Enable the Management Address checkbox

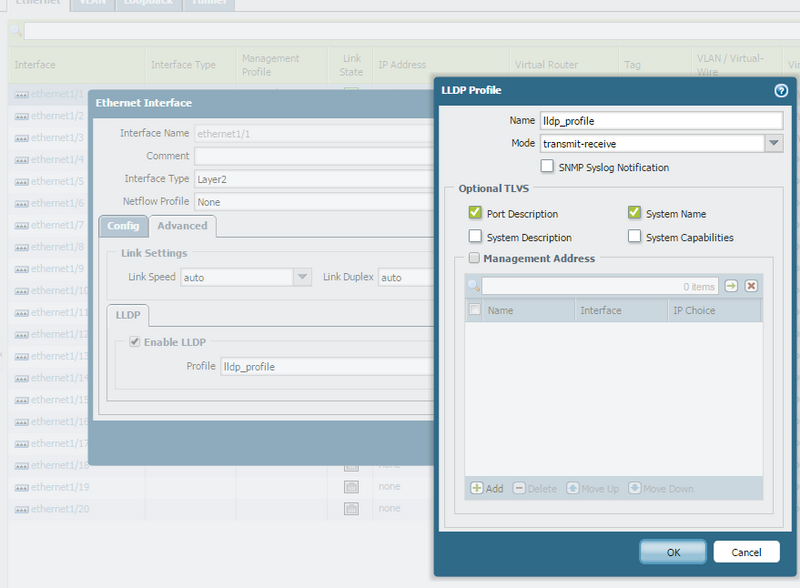click(475, 259)
